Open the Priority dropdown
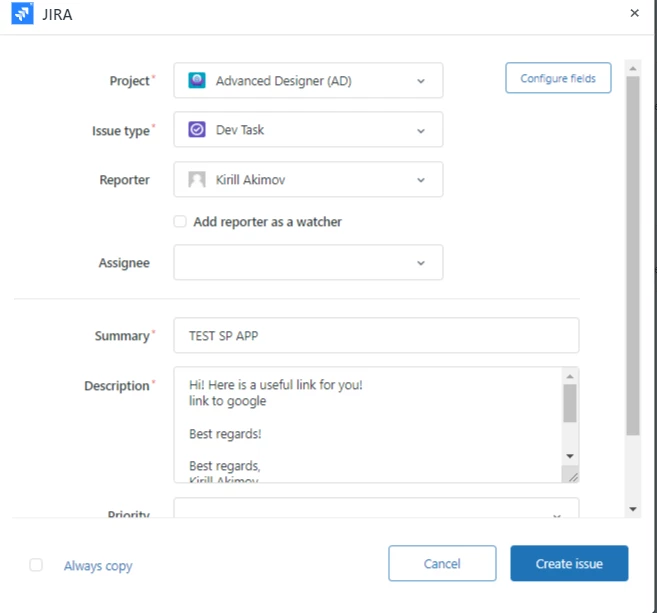657x613 pixels. (x=376, y=508)
